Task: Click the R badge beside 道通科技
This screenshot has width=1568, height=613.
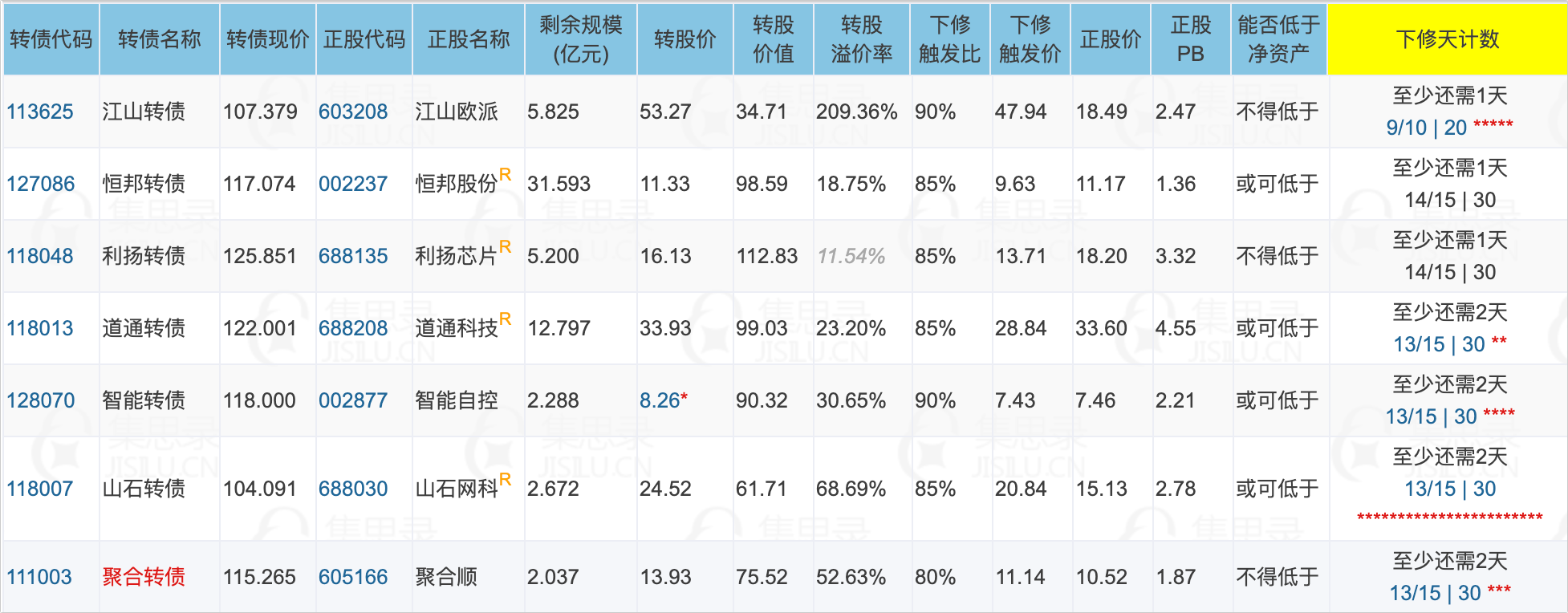Action: [505, 319]
